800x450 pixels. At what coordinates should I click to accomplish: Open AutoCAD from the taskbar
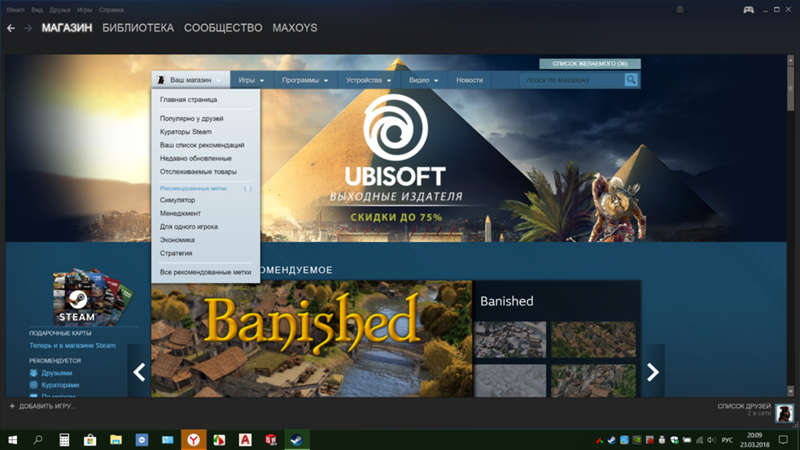(x=245, y=440)
